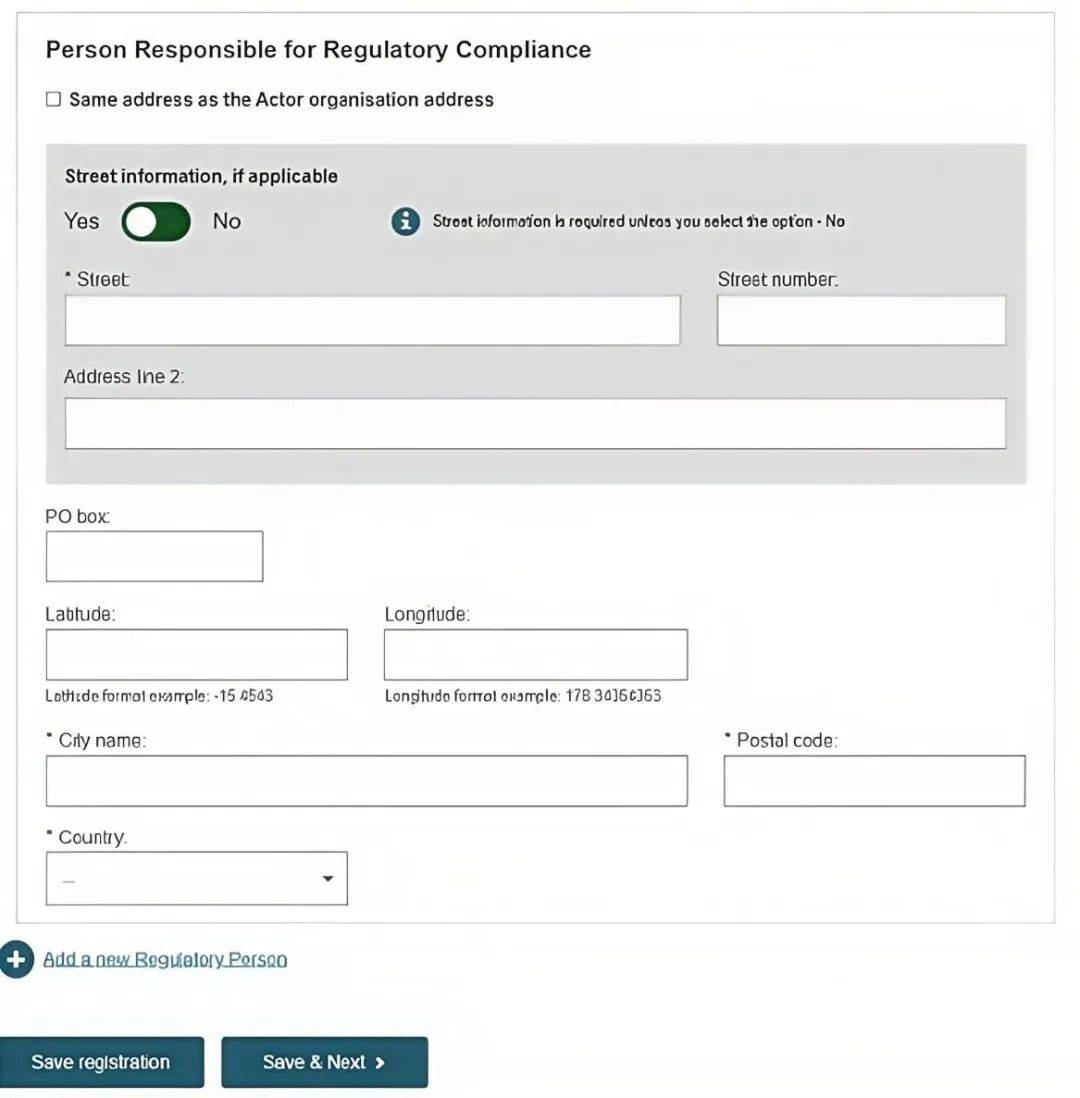Screen dimensions: 1080x1098
Task: Select the No option beside the street toggle
Action: (x=227, y=221)
